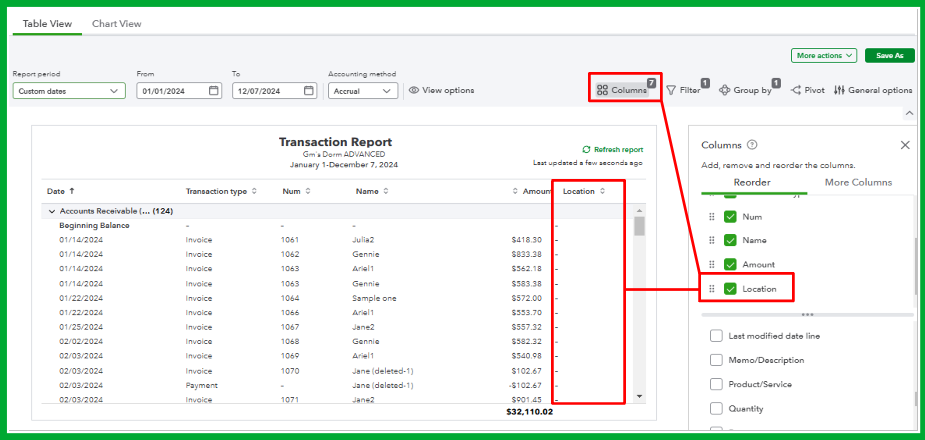
Task: Open the Pivot settings
Action: (x=808, y=90)
